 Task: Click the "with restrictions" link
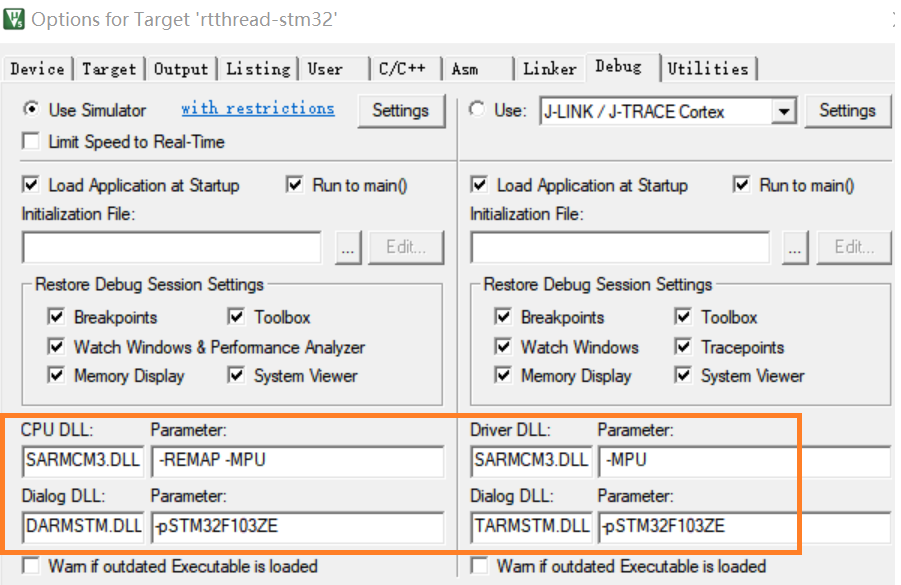[258, 110]
